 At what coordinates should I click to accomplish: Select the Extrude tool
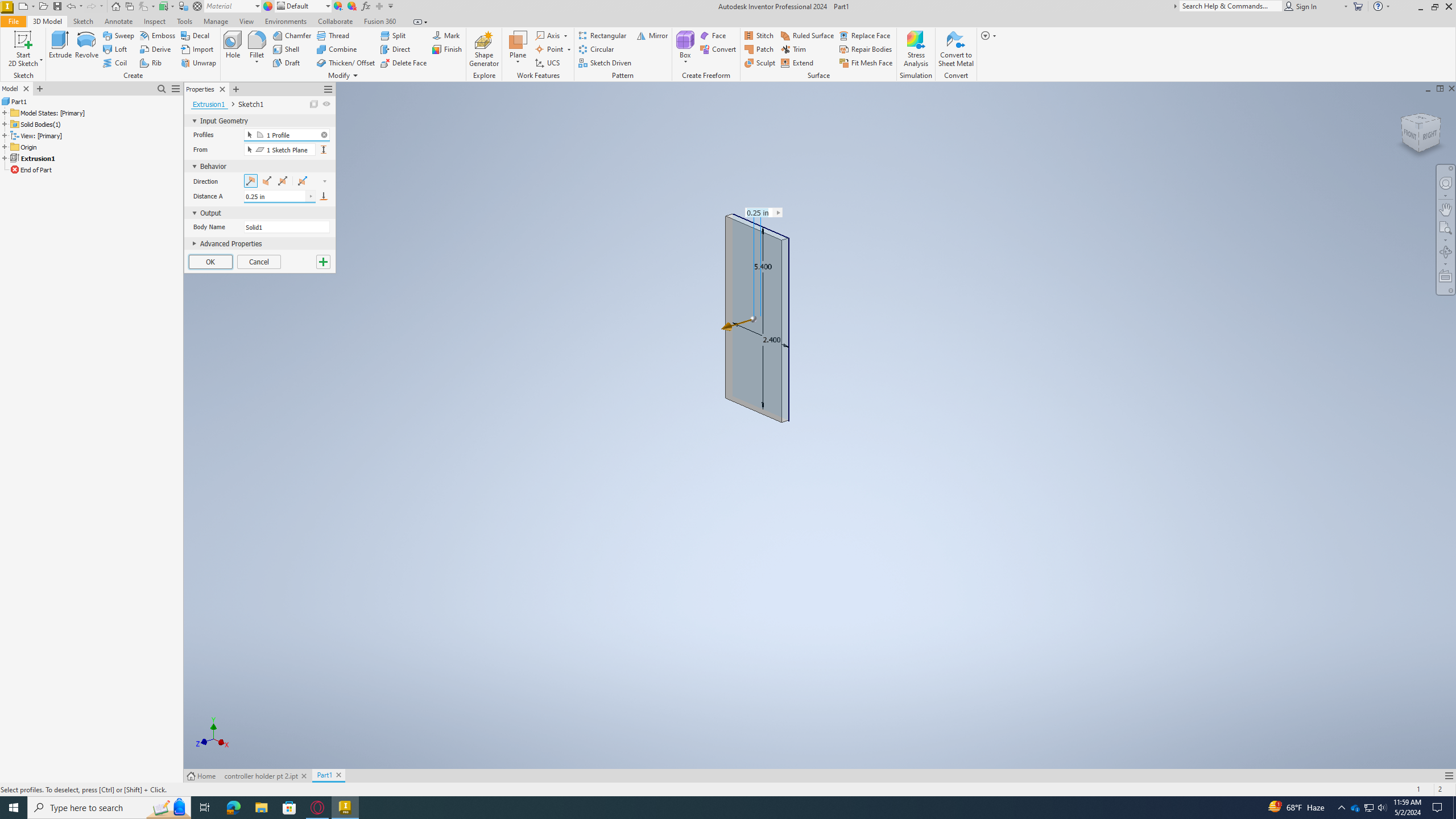[x=60, y=45]
